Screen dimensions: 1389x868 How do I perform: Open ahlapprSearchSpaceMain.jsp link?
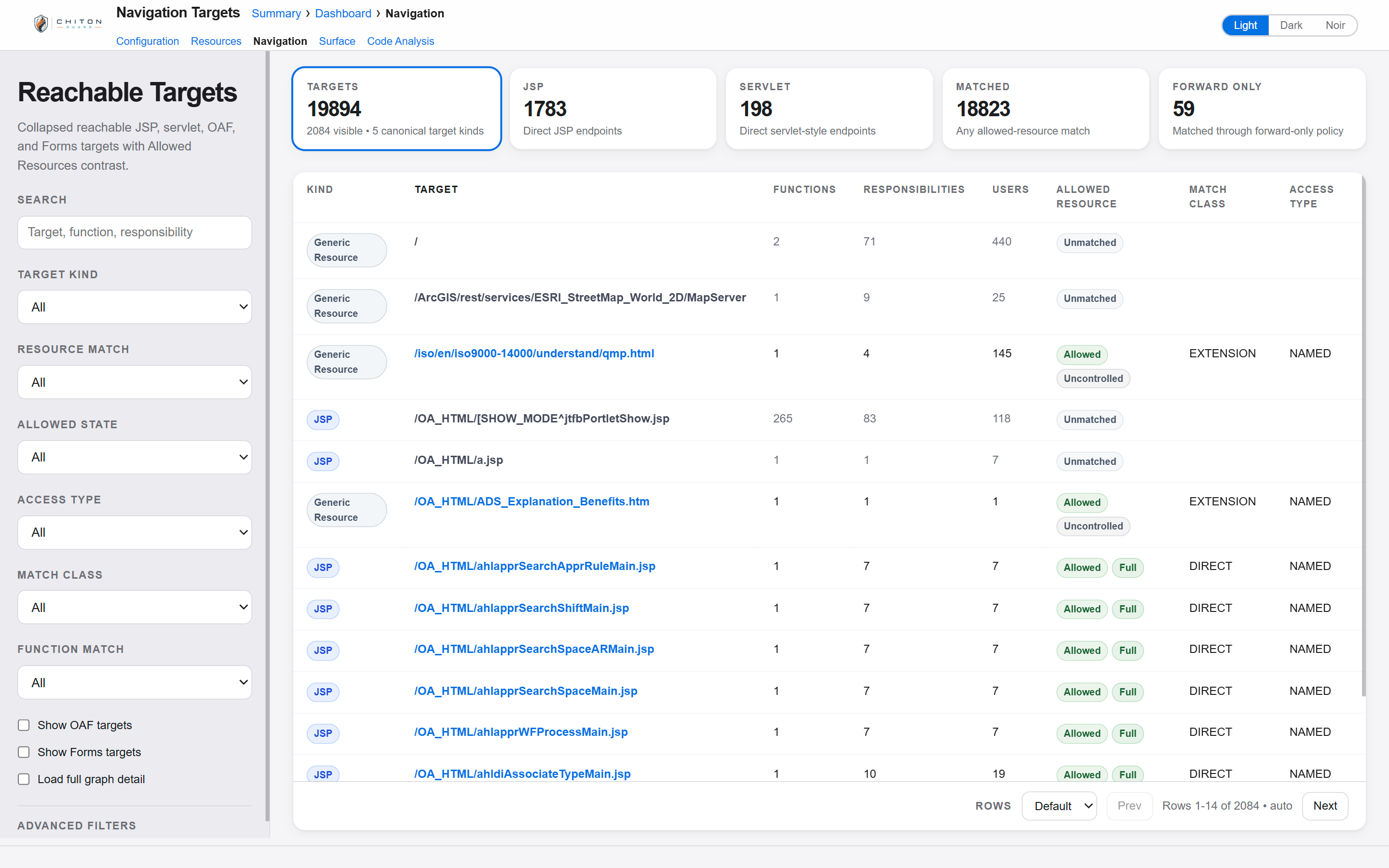[x=526, y=691]
